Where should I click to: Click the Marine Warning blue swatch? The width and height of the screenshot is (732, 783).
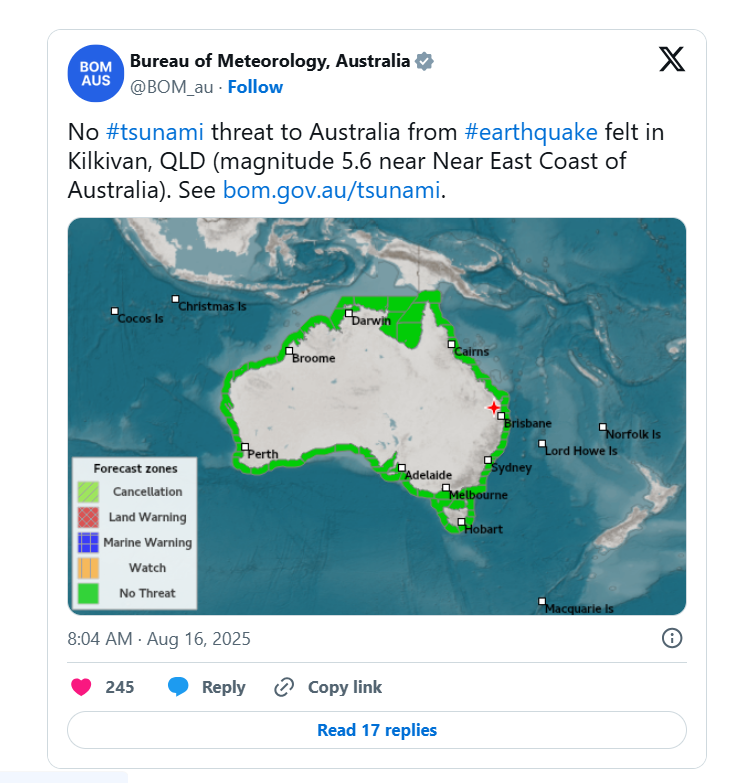87,542
